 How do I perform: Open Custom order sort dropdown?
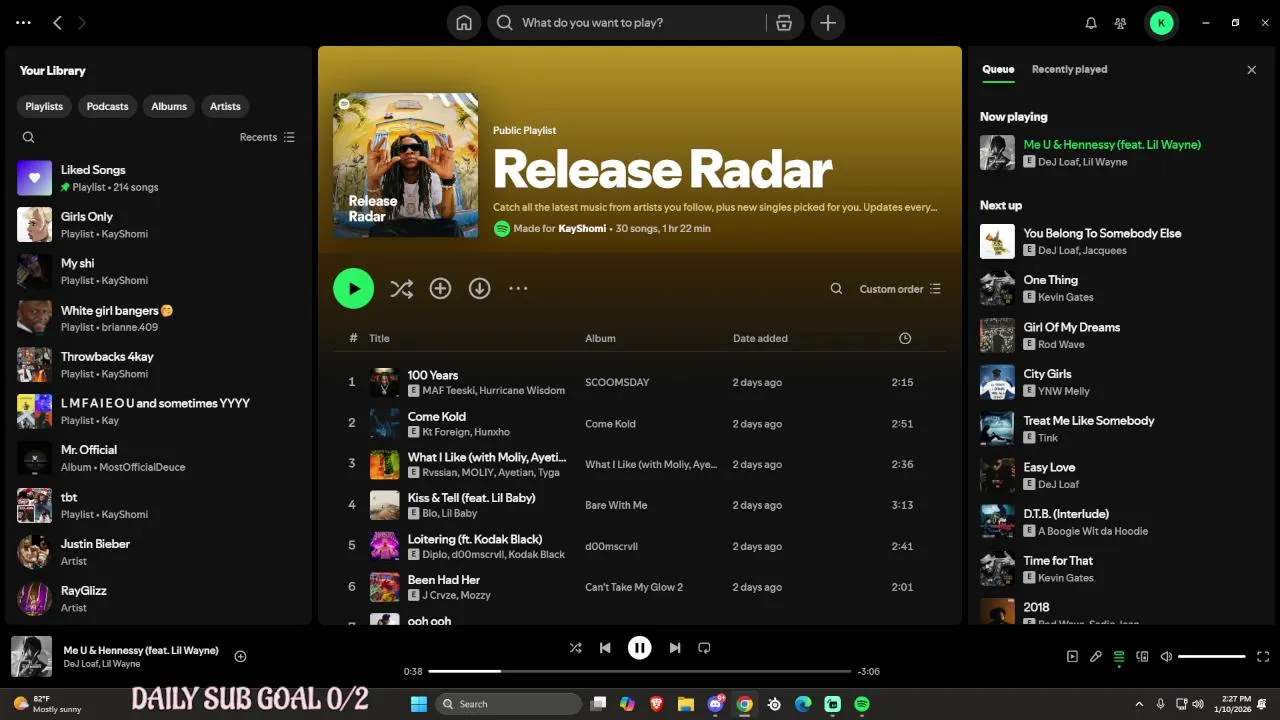[900, 289]
